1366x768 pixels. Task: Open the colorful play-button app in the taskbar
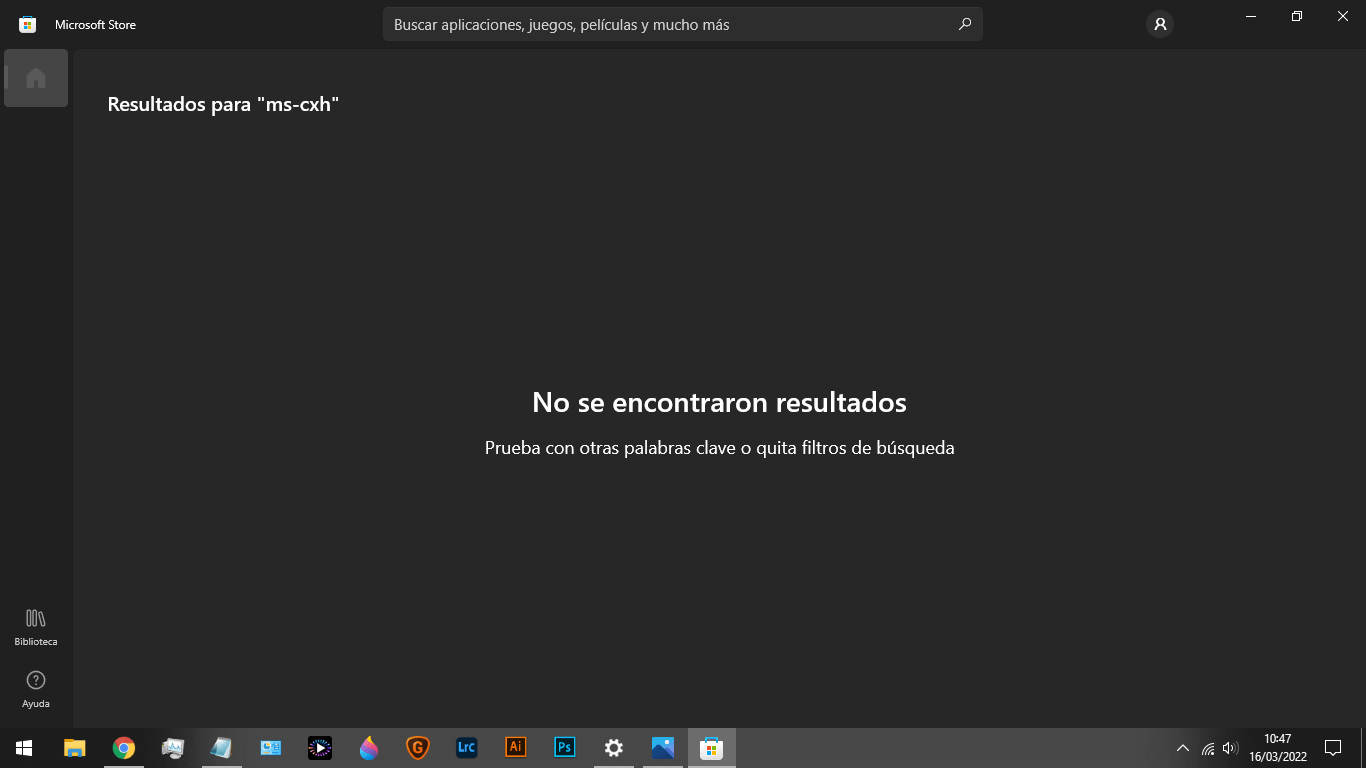coord(319,748)
